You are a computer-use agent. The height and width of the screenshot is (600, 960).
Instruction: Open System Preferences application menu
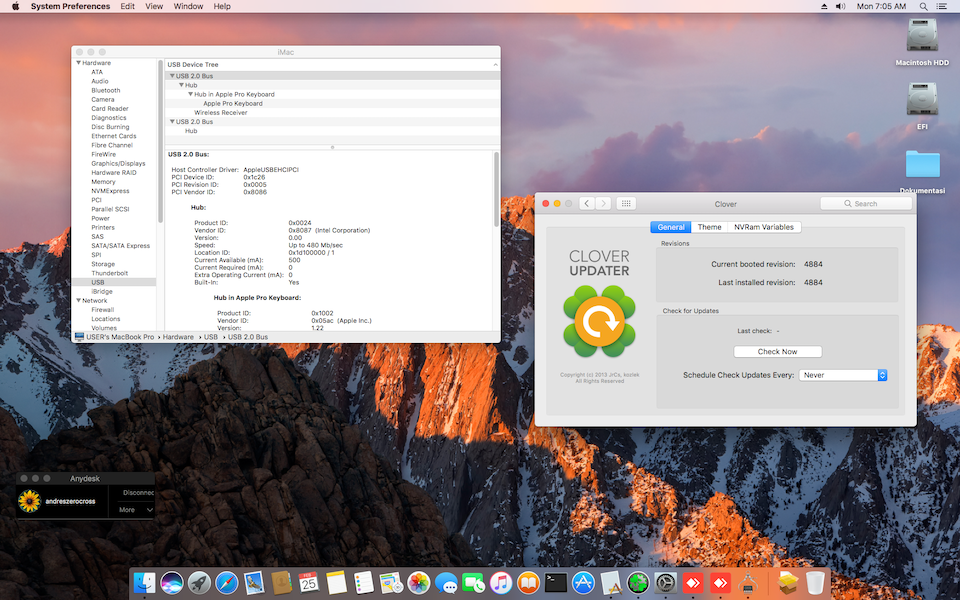coord(70,6)
